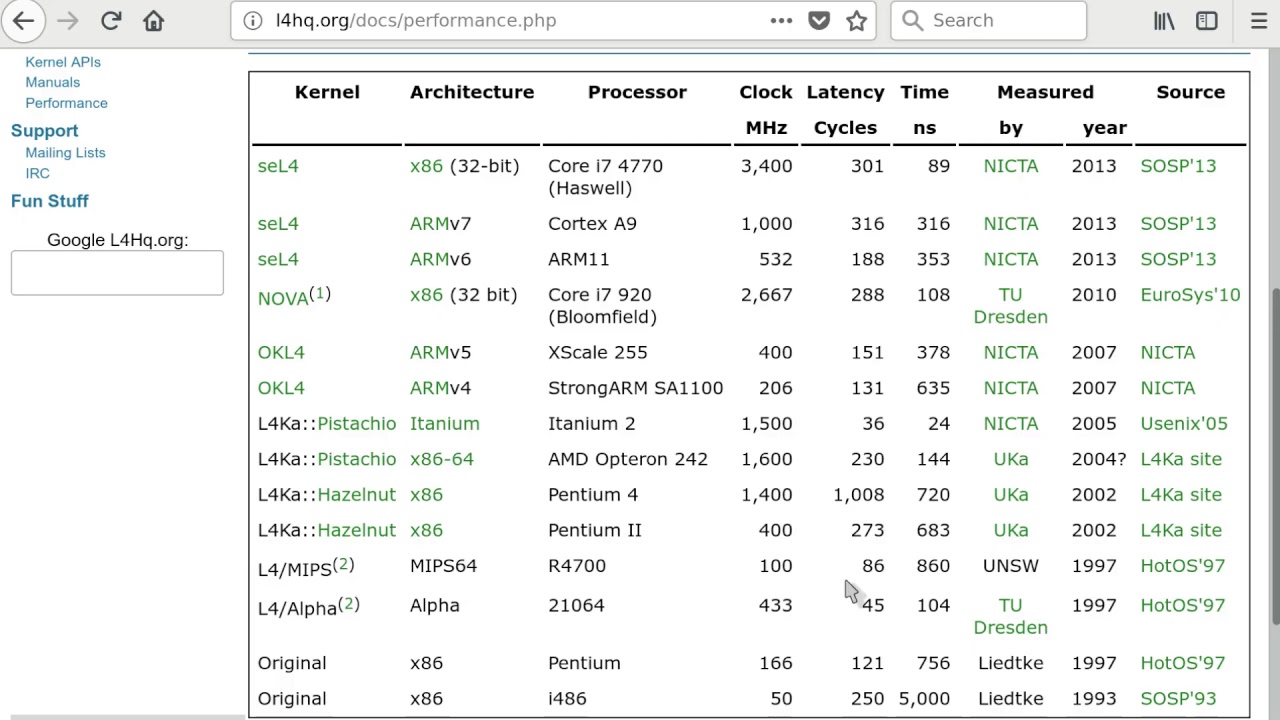Click the l4hq.org address bar URL

click(416, 20)
